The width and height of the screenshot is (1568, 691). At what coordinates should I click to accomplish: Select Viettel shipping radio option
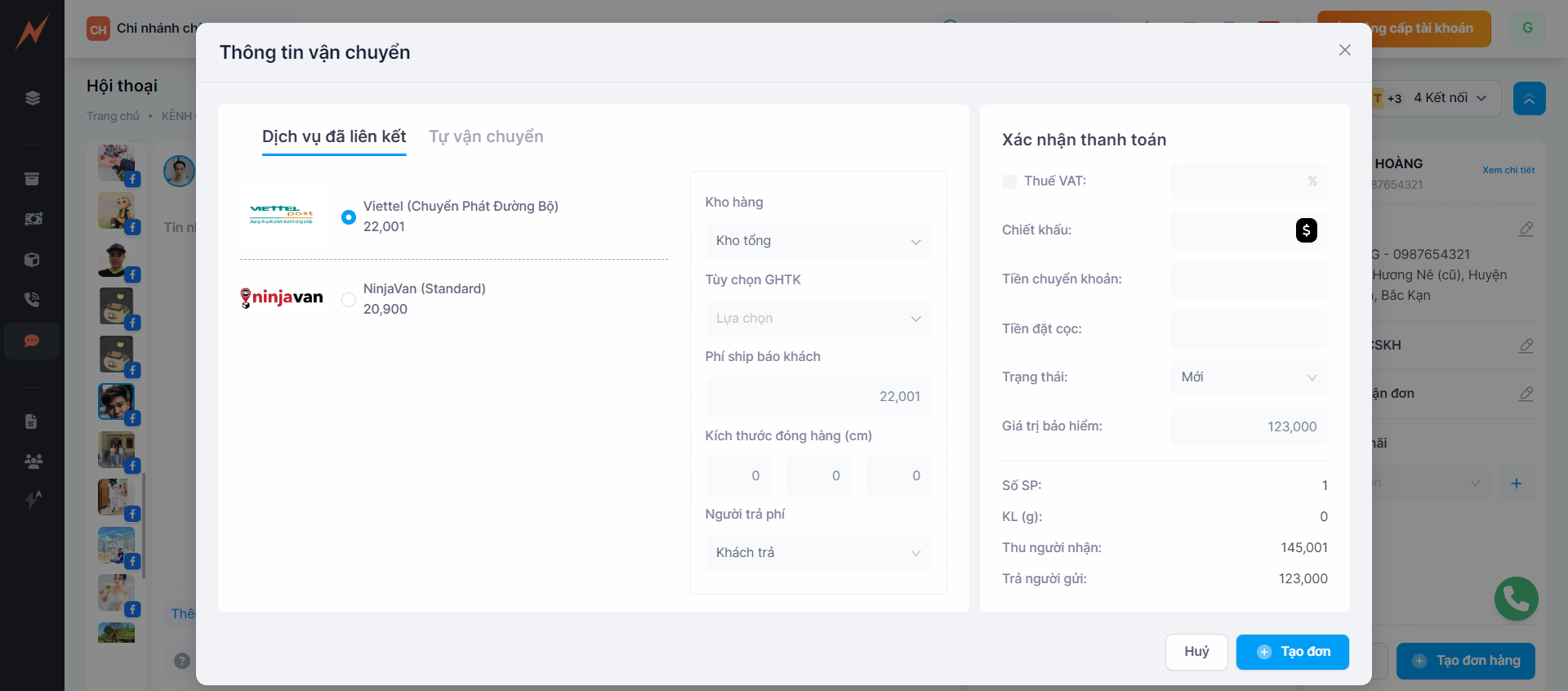click(349, 217)
